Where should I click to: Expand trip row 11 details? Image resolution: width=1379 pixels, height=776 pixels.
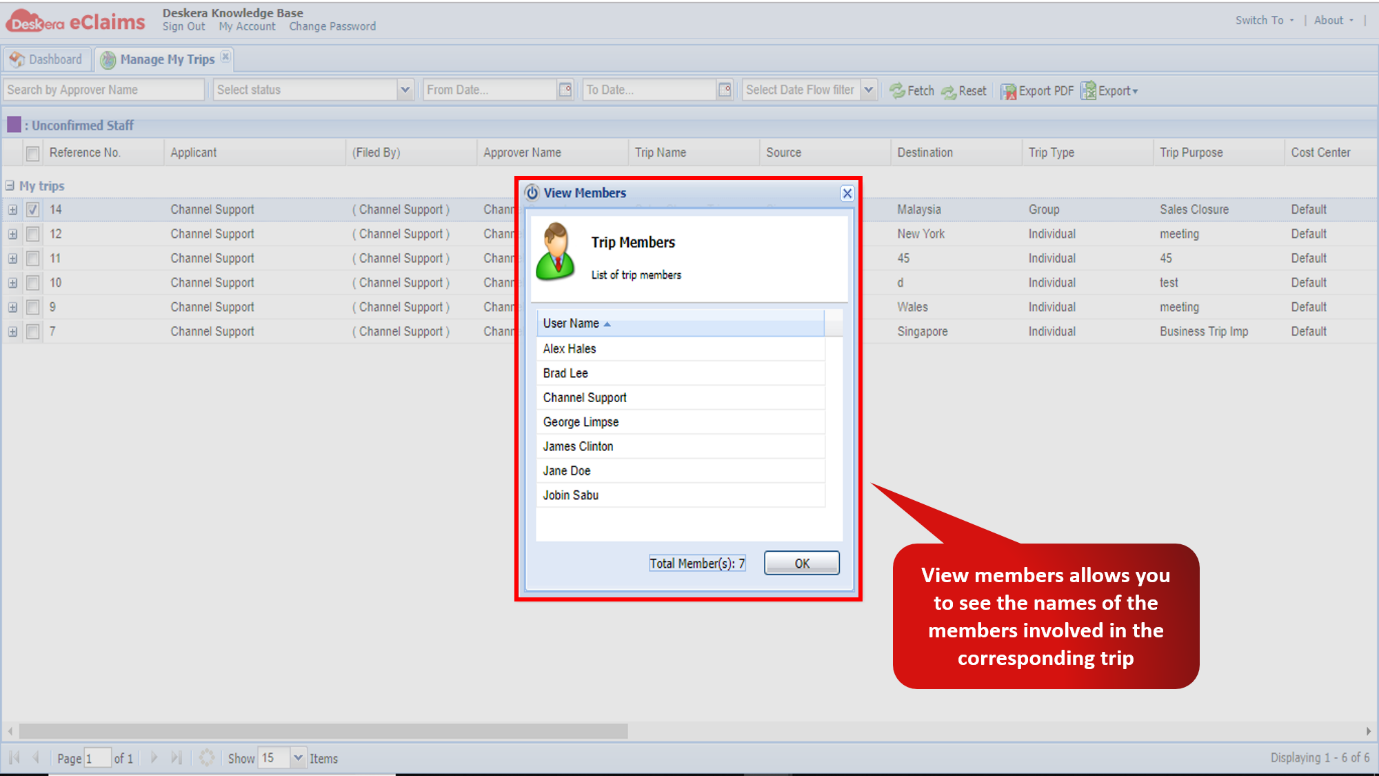(x=13, y=258)
